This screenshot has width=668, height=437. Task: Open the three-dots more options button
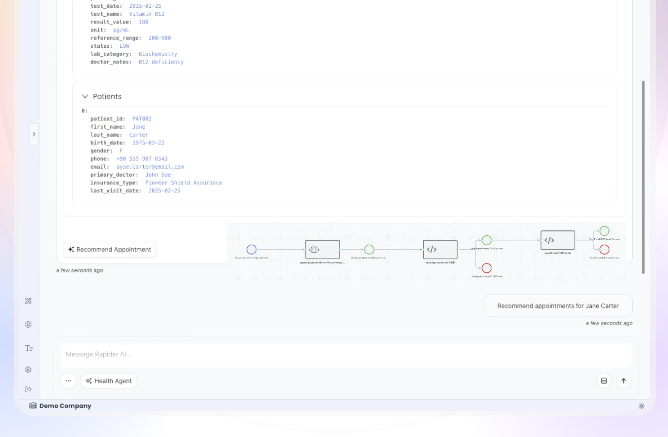click(x=68, y=381)
